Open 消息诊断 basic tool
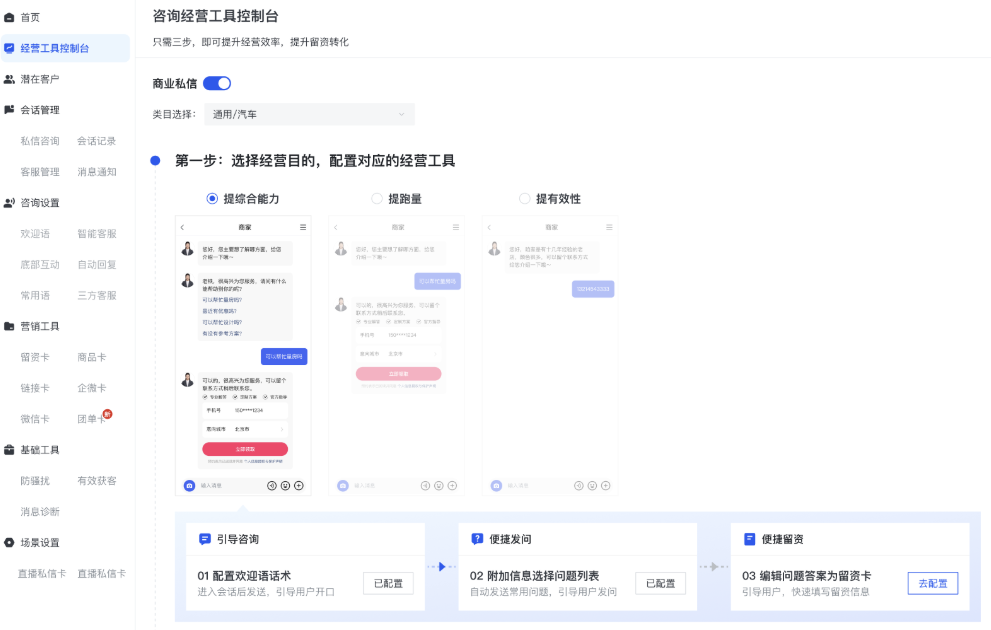The height and width of the screenshot is (630, 991). click(x=40, y=512)
